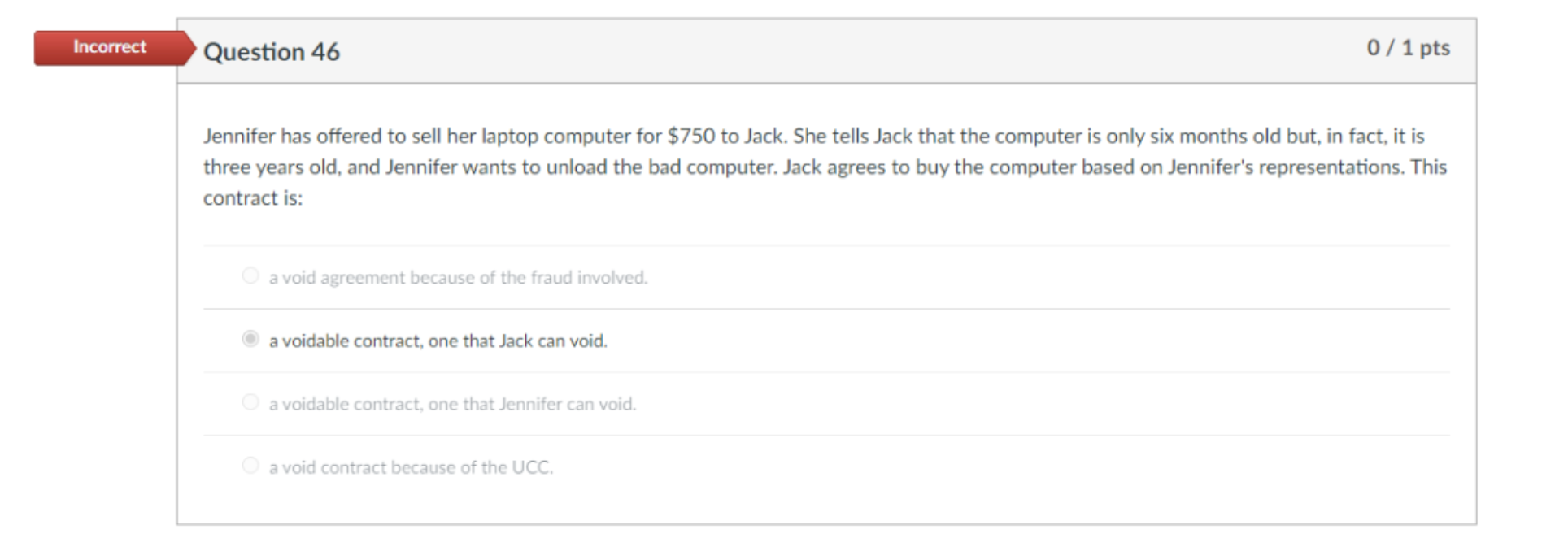
Task: Select the answer text Jack can void
Action: 439,341
